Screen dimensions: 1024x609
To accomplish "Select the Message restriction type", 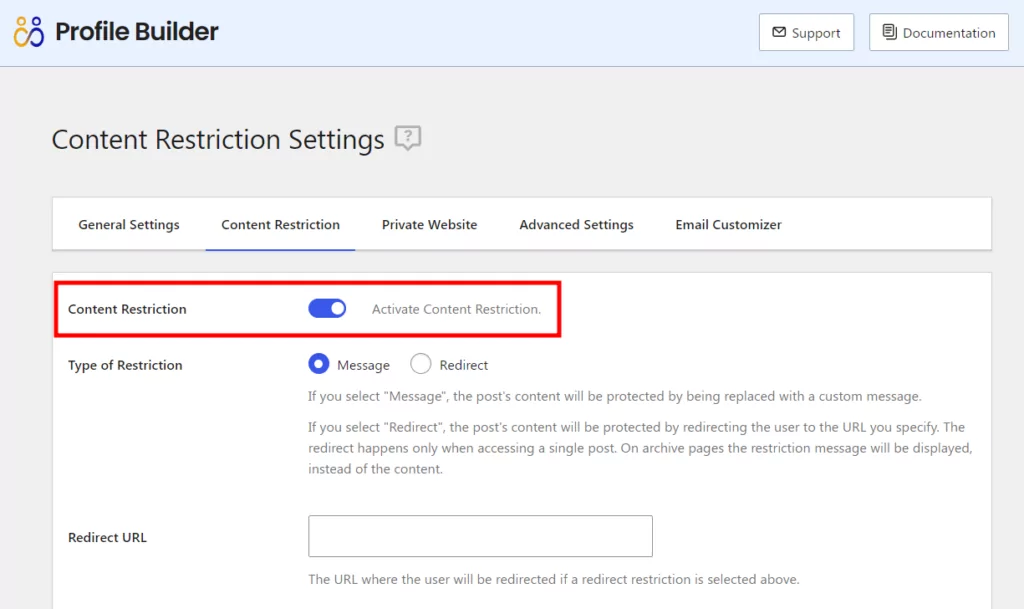I will (x=319, y=364).
